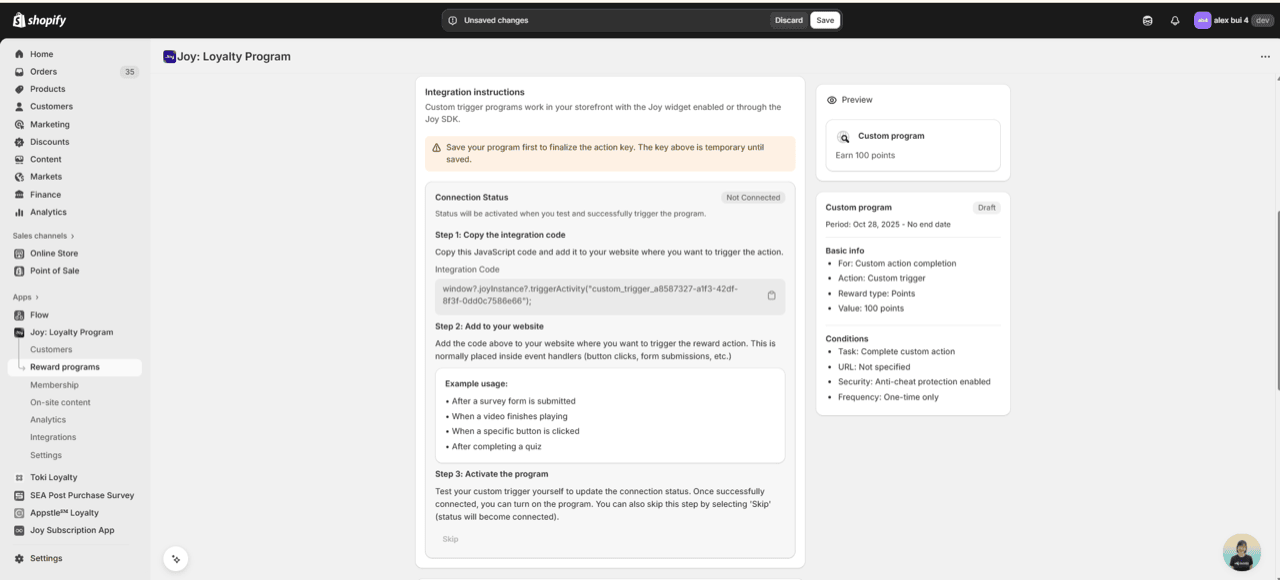Click the Products tag icon

(x=19, y=89)
